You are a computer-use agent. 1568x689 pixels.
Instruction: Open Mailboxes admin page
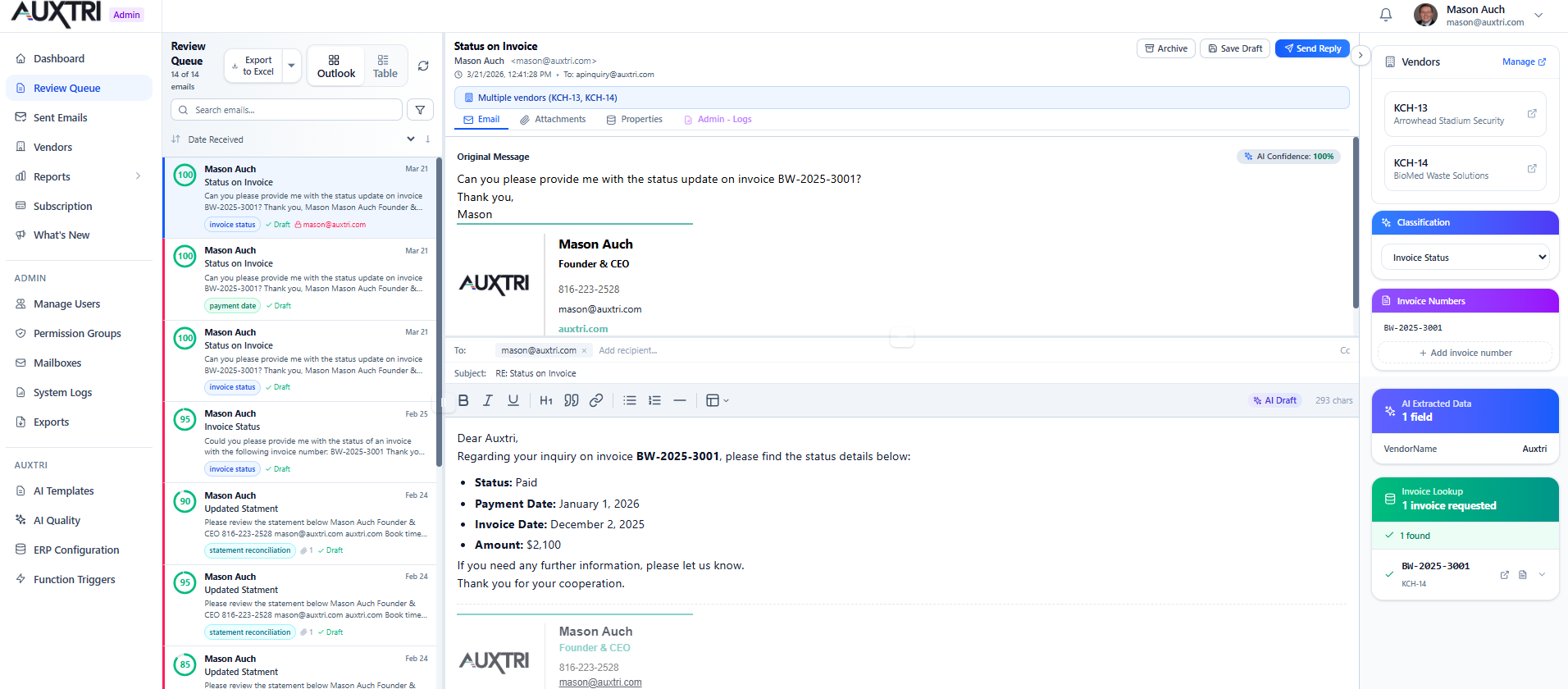point(79,363)
